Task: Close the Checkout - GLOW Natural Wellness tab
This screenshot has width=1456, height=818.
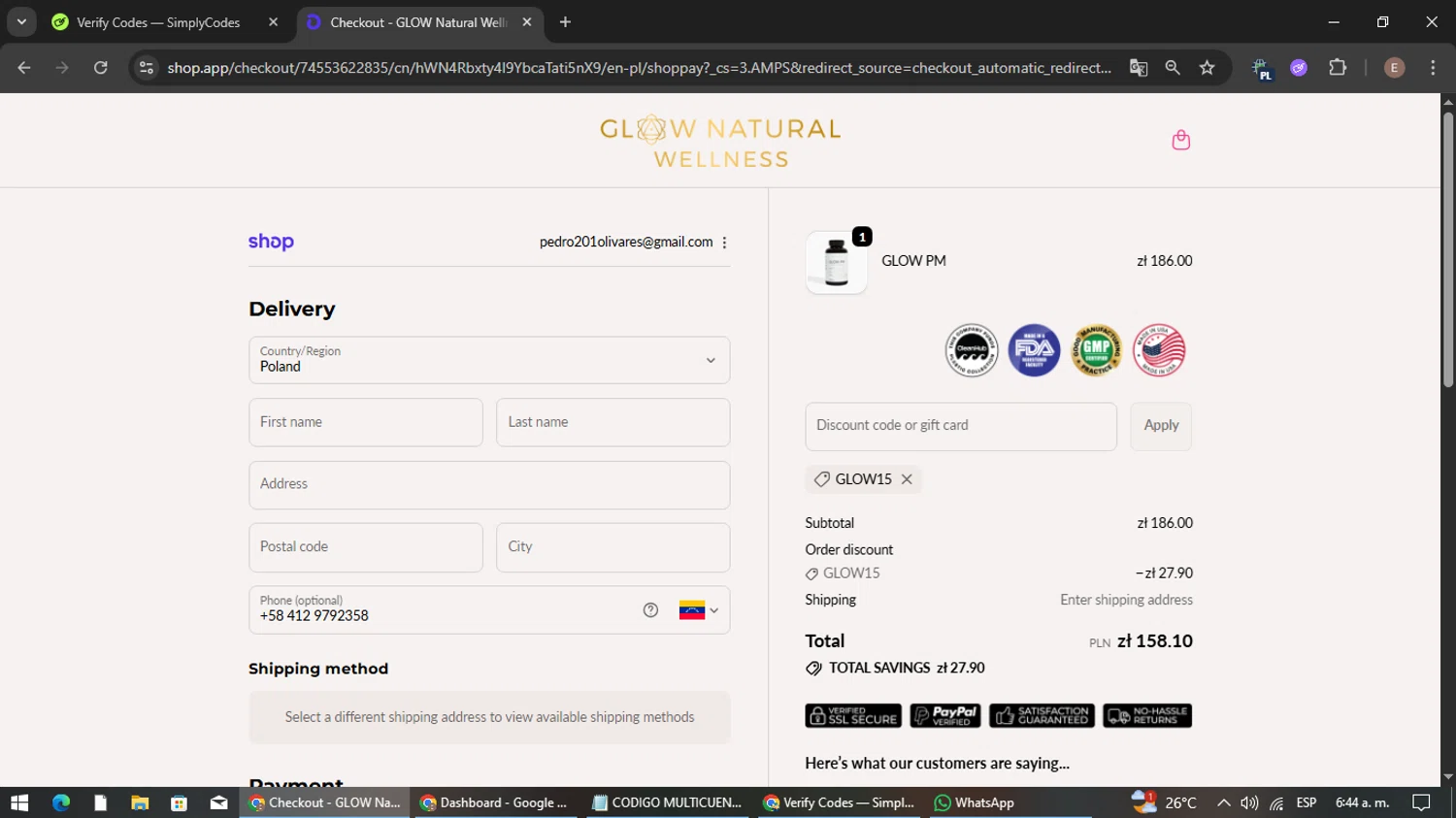Action: pos(527,21)
